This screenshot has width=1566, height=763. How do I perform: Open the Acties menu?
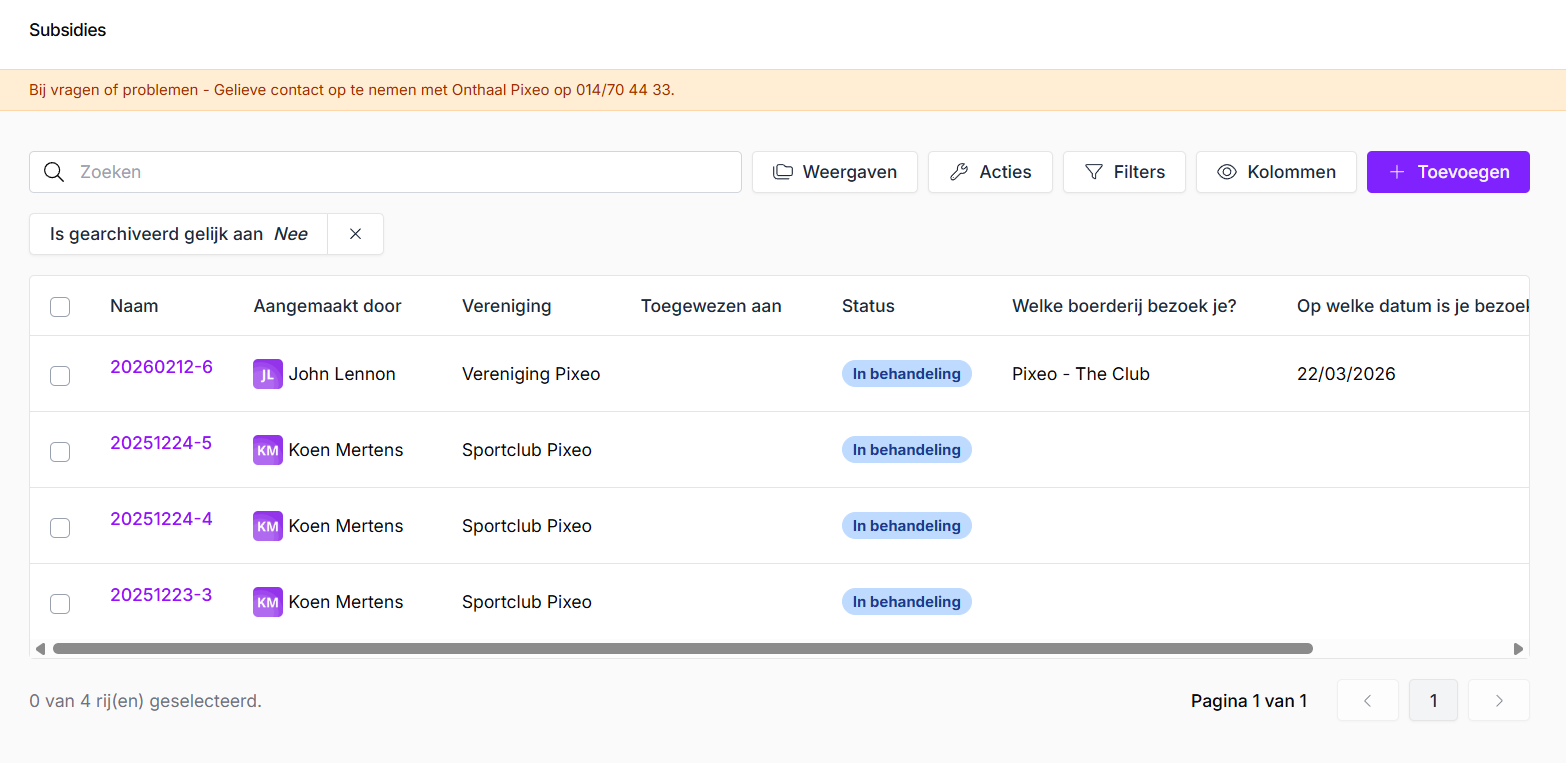(x=990, y=172)
